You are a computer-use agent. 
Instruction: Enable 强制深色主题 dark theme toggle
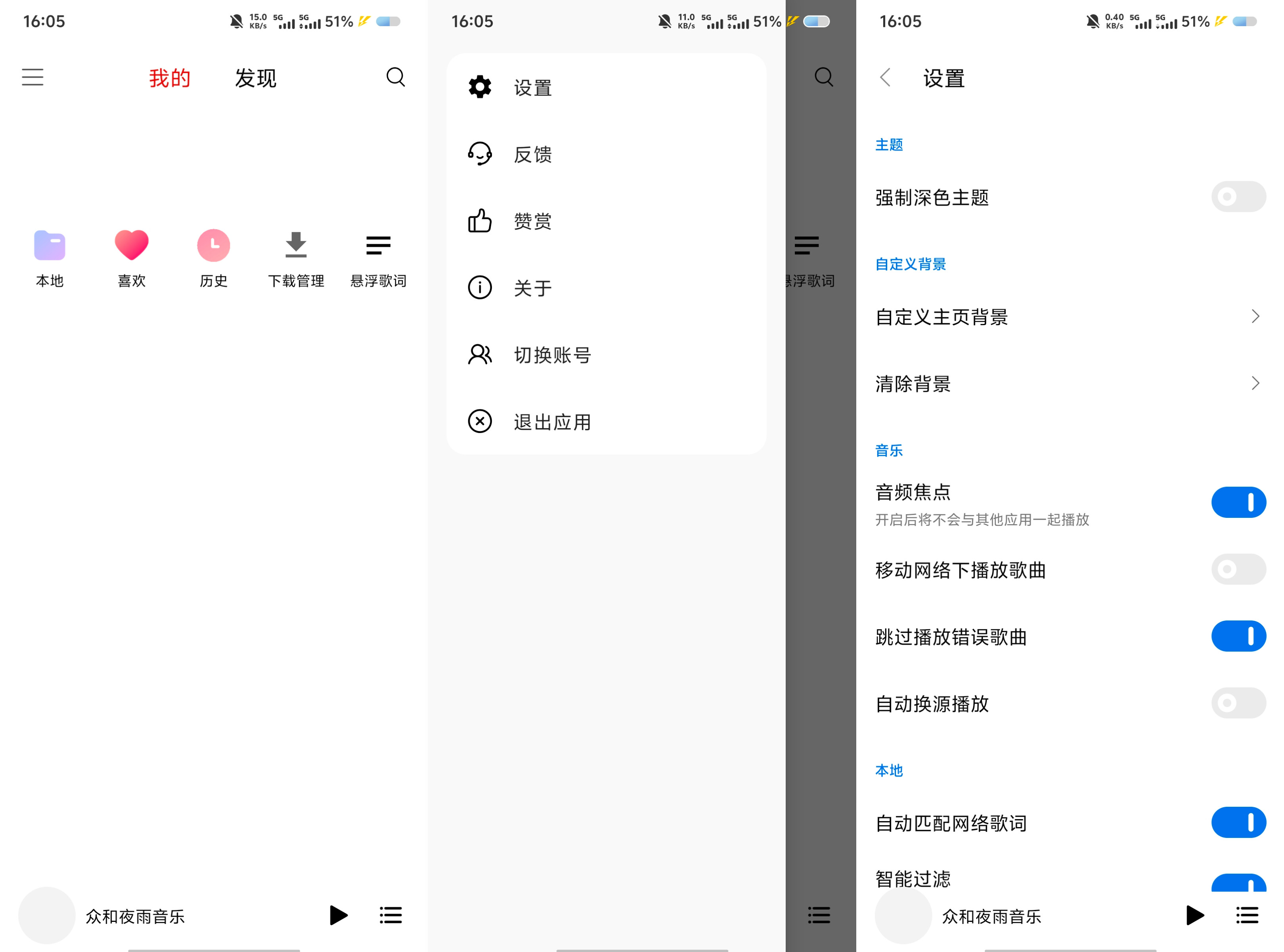[1238, 197]
